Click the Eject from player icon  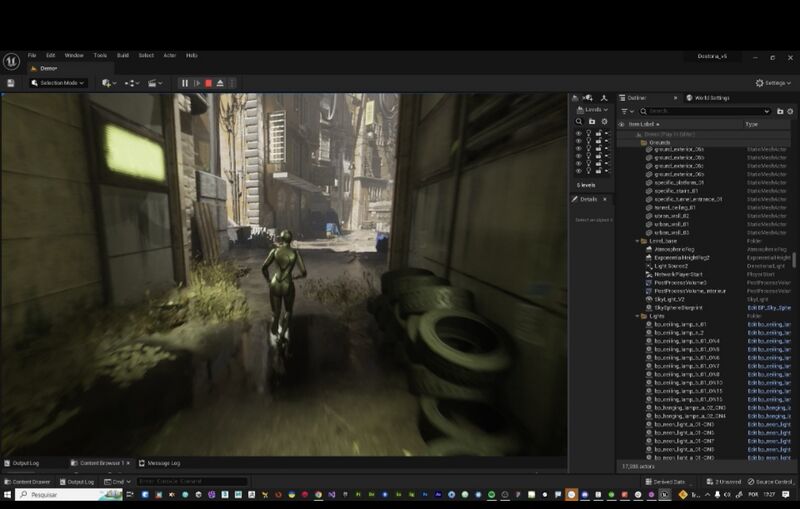coord(220,83)
